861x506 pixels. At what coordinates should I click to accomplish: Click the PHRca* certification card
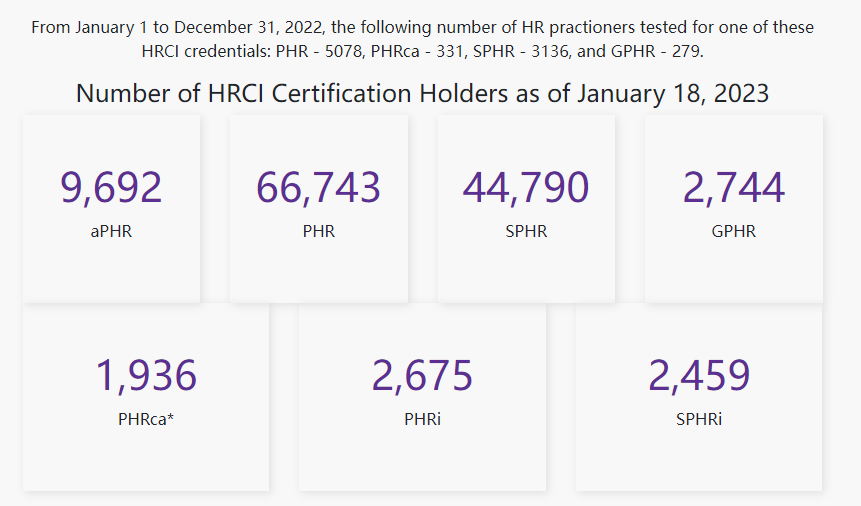(146, 397)
